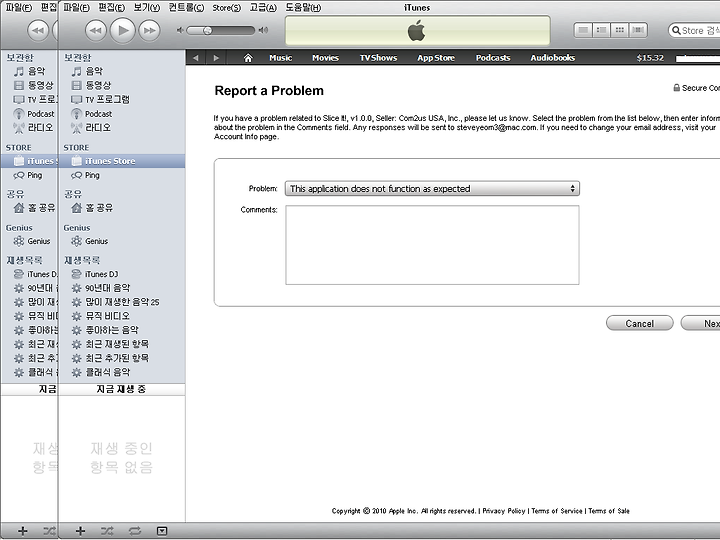Start playback with the front window Play button

(123, 30)
